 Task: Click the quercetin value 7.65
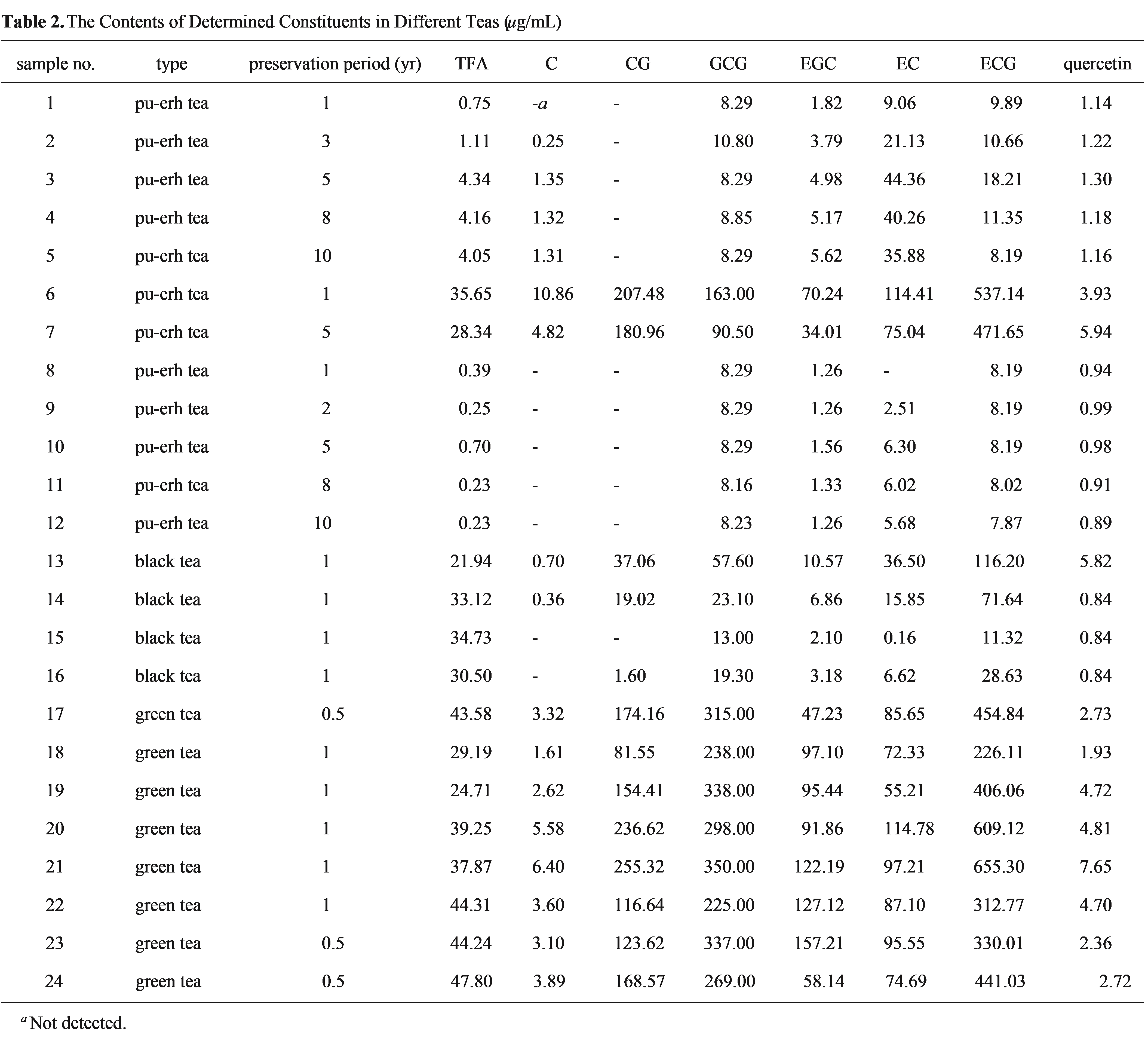click(x=1096, y=867)
